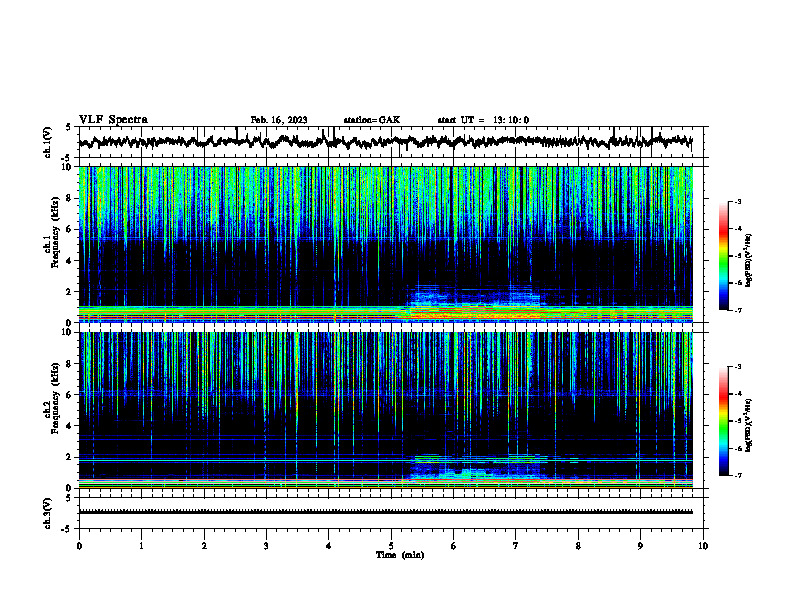Click time axis tick label "5"
This screenshot has height=612, width=792.
point(391,546)
